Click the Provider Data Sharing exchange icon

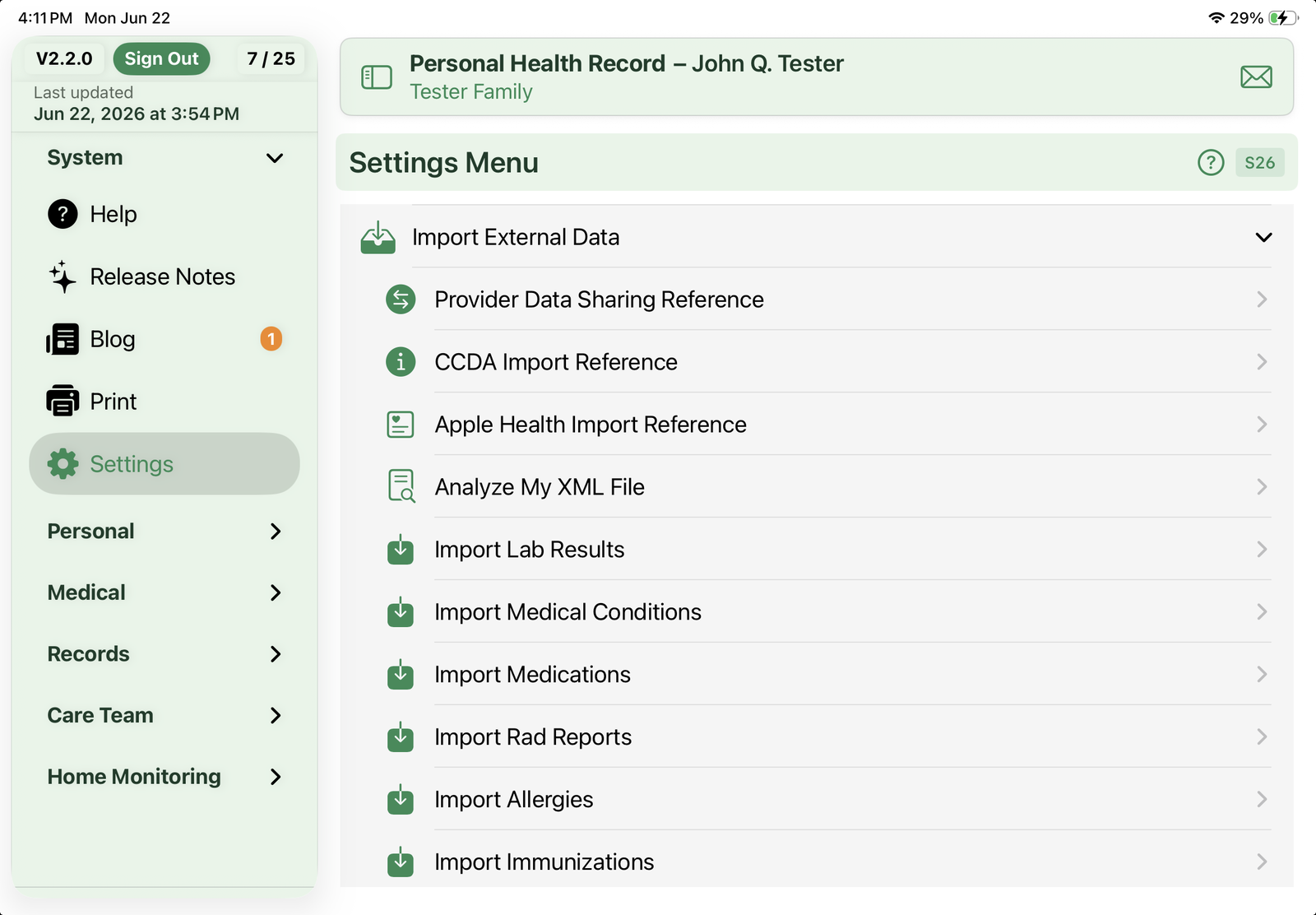401,300
